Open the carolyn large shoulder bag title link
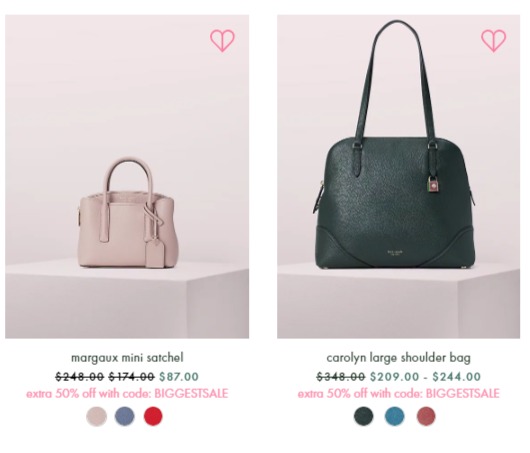The width and height of the screenshot is (530, 453). point(399,358)
